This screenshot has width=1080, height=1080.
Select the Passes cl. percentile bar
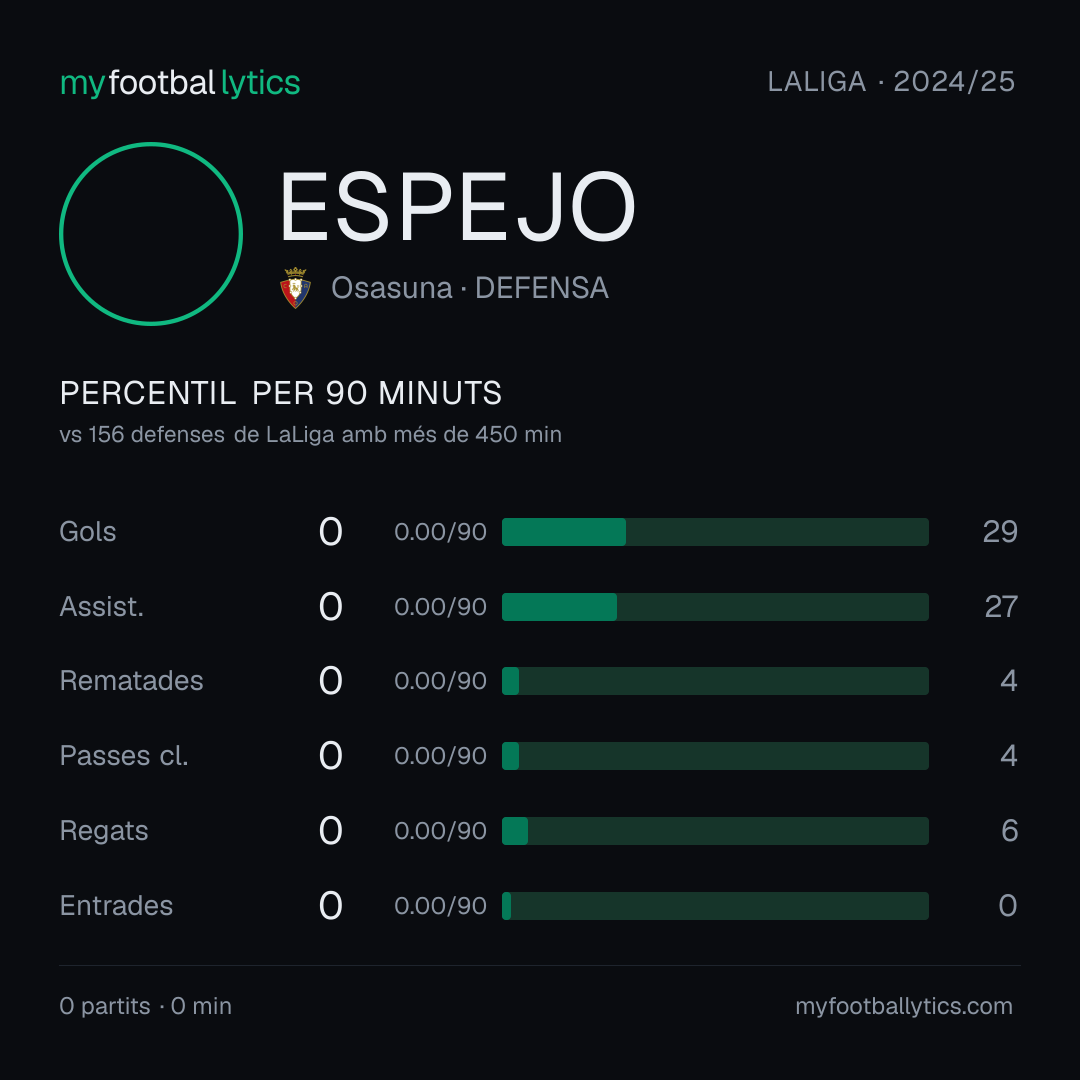point(715,756)
